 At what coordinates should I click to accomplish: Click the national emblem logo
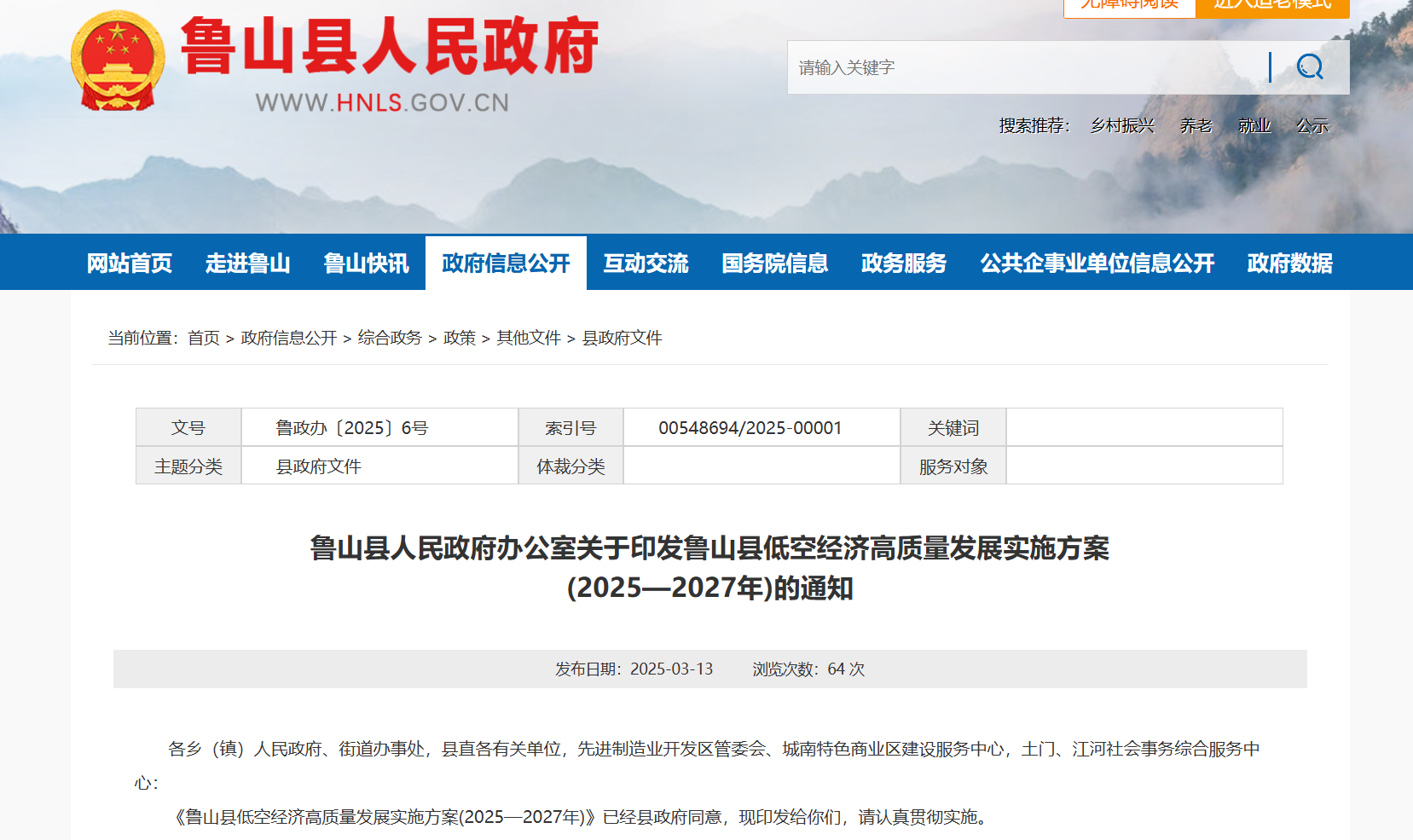[118, 61]
